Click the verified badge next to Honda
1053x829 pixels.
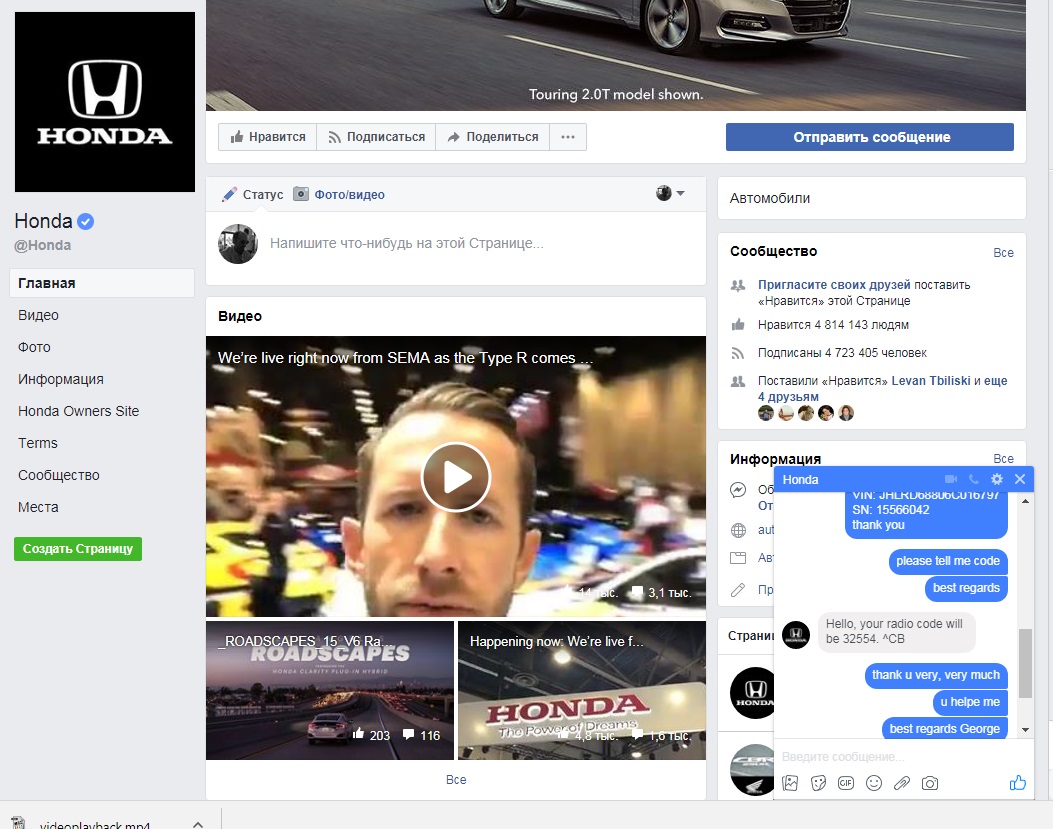[x=85, y=221]
